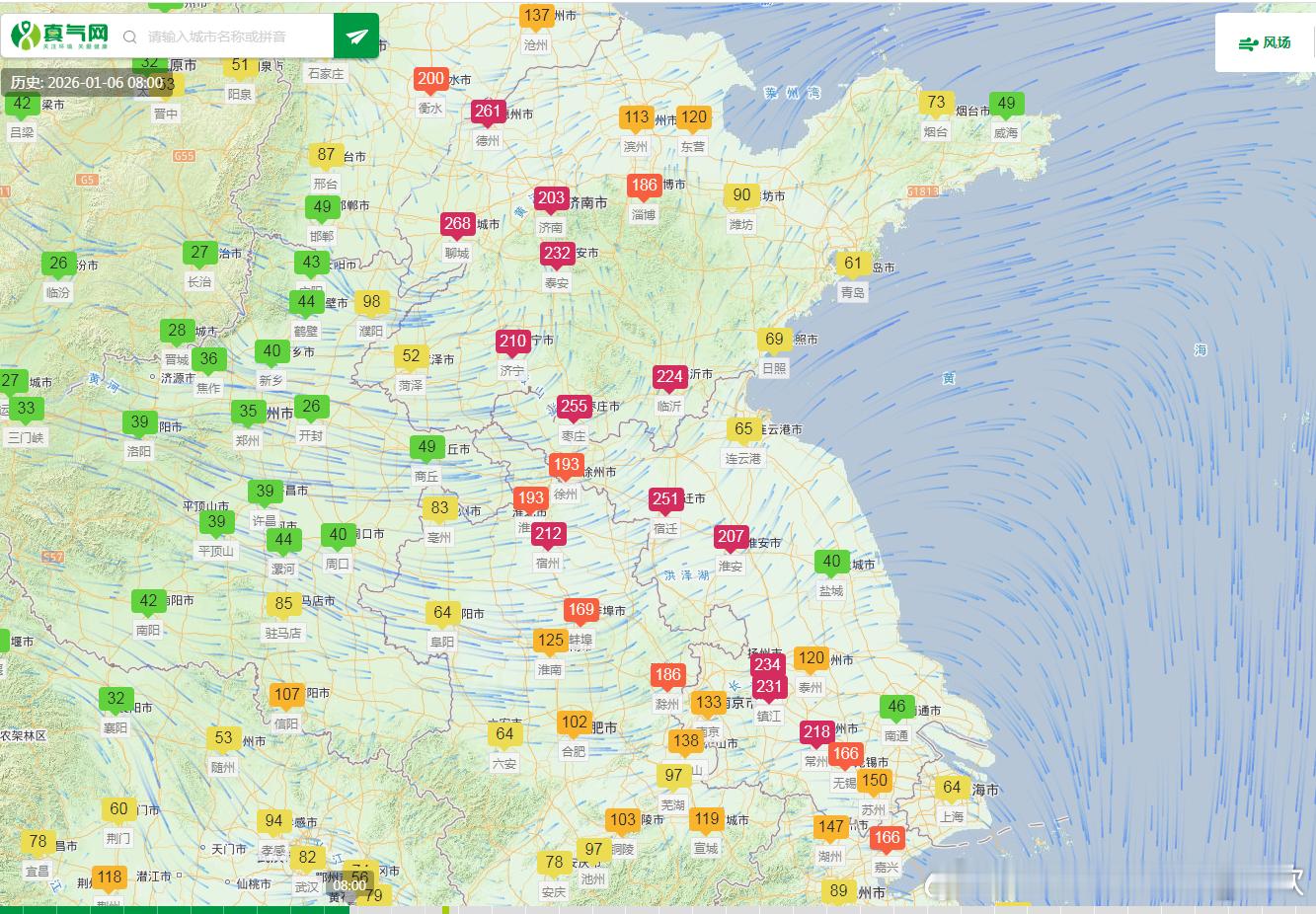
Task: Click the magnifier icon in search box
Action: click(x=130, y=37)
